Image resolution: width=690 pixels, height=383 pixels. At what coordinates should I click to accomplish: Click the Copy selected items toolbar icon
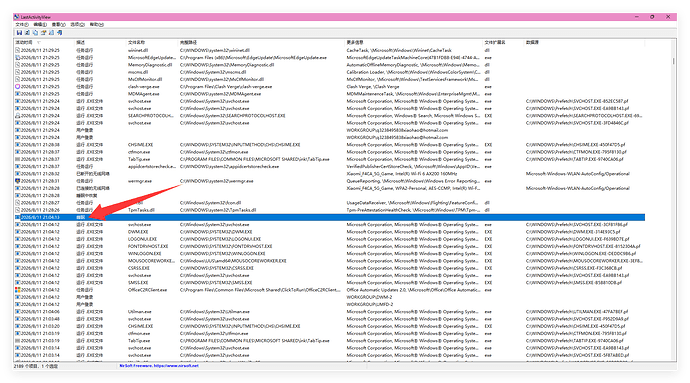[35, 33]
